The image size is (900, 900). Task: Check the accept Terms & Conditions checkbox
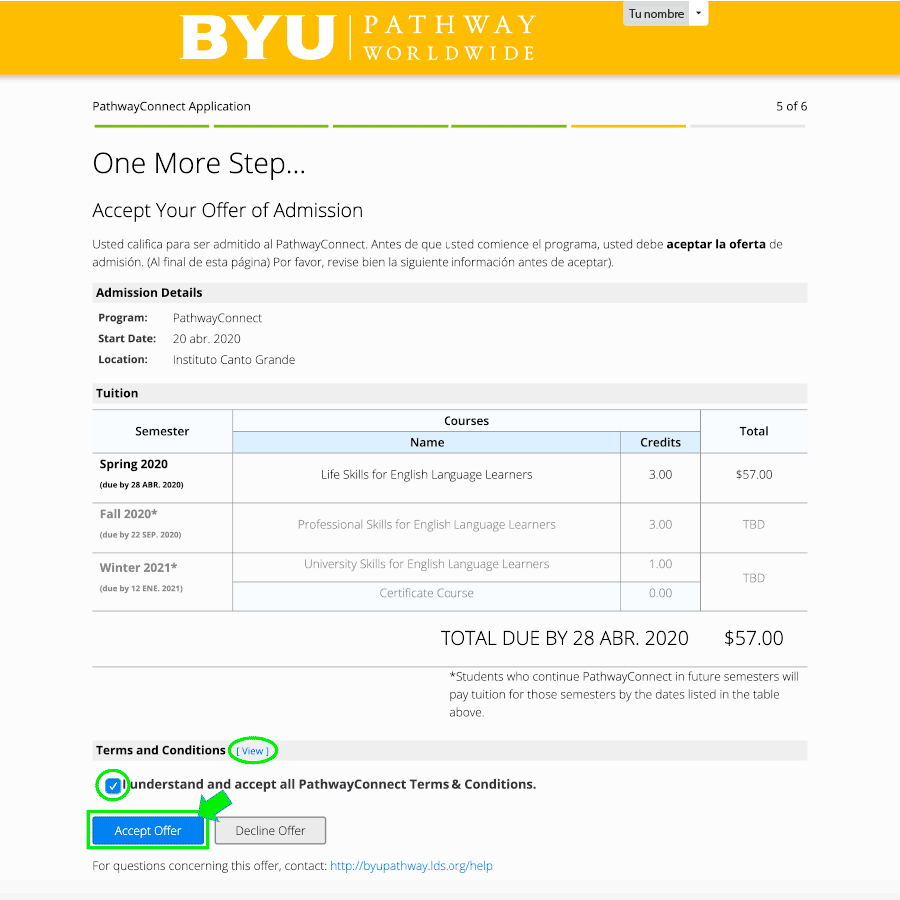click(113, 786)
